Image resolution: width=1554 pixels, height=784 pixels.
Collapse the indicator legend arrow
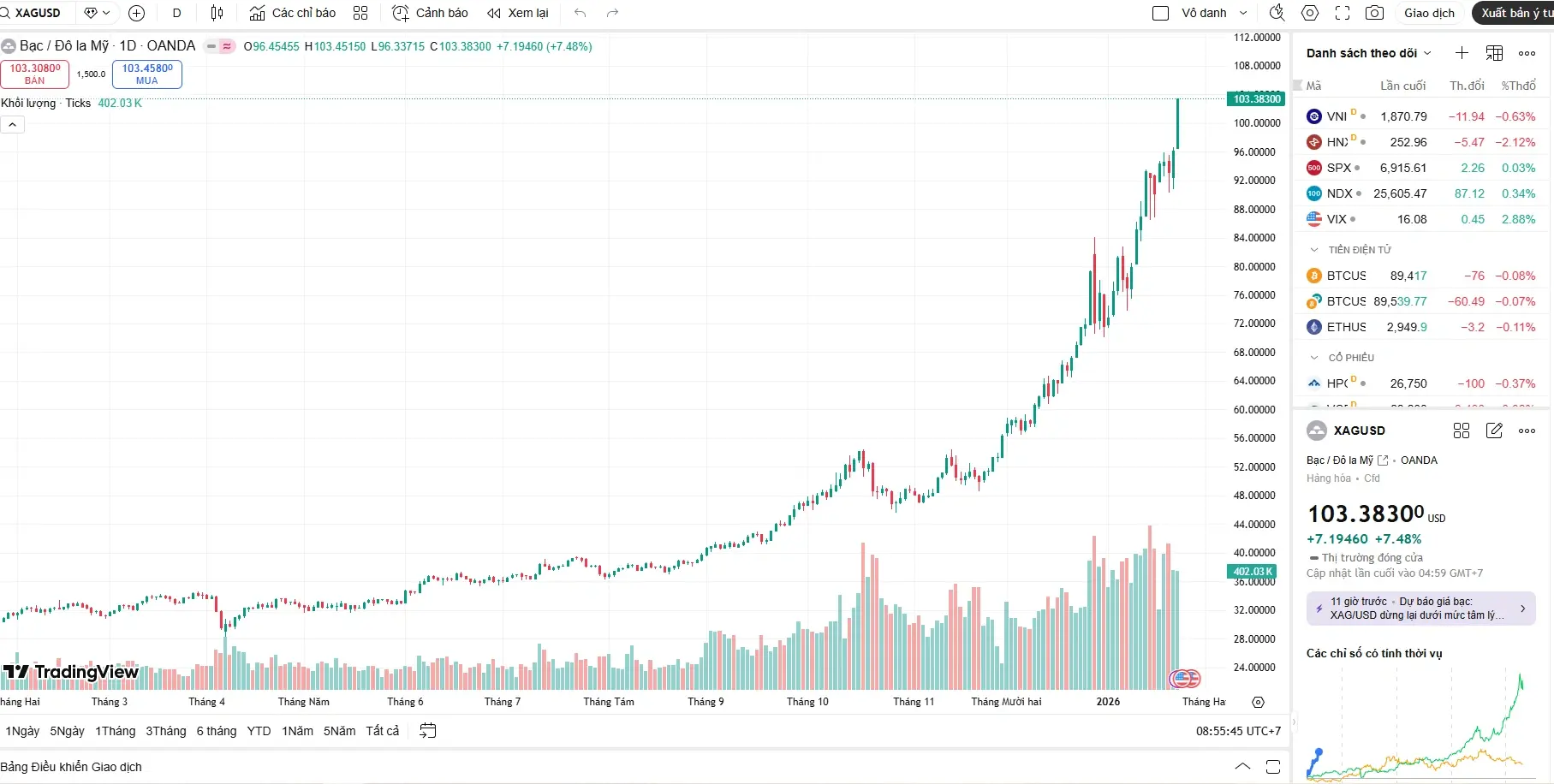click(13, 125)
